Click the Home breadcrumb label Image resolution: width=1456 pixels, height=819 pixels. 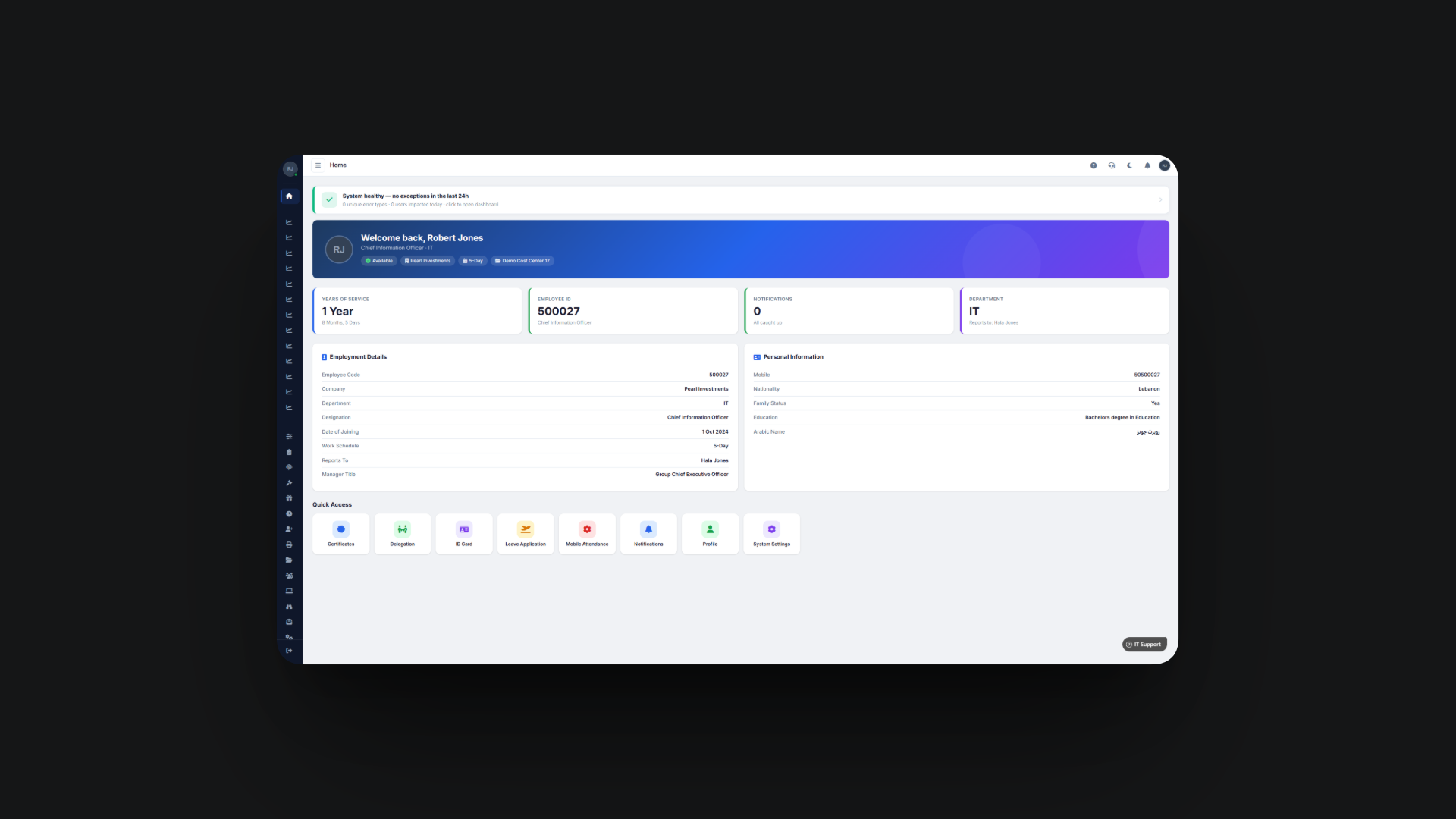pyautogui.click(x=338, y=165)
